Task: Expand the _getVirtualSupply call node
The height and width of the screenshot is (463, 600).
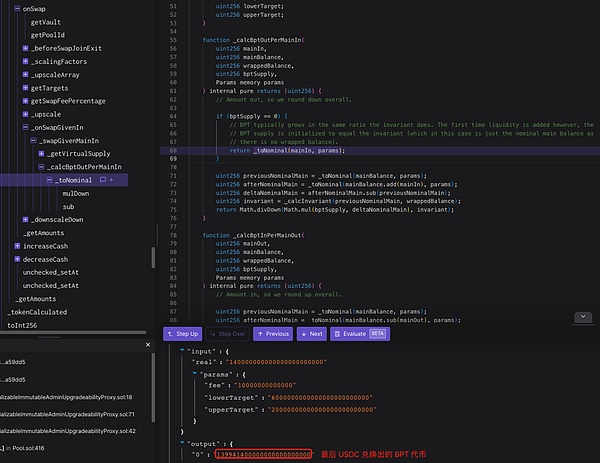Action: coord(41,154)
